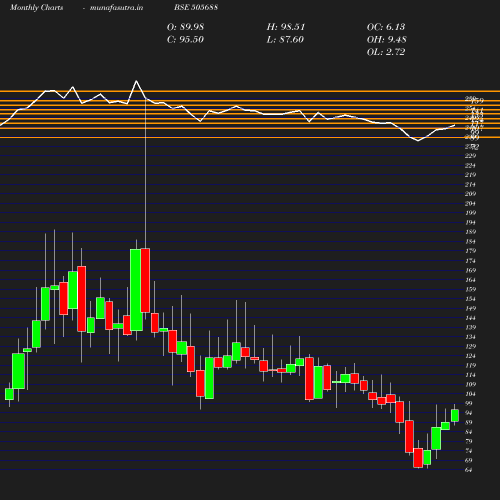Click the 'Monthly Charts' title text
500x500 pixels.
(36, 7)
